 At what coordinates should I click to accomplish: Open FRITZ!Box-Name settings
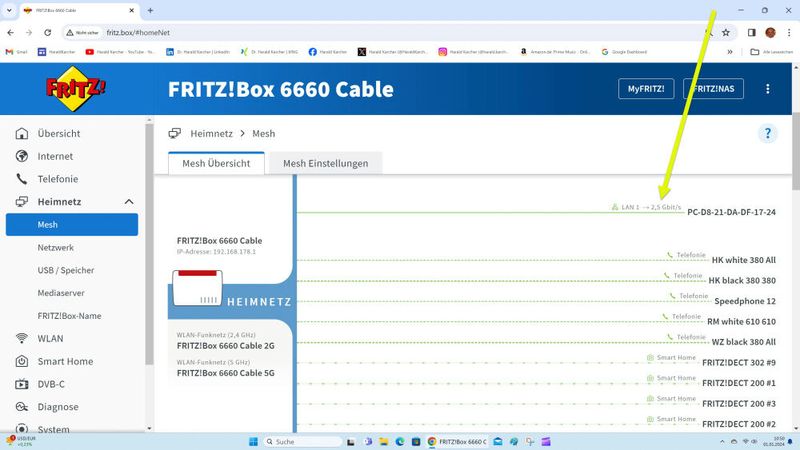[69, 316]
